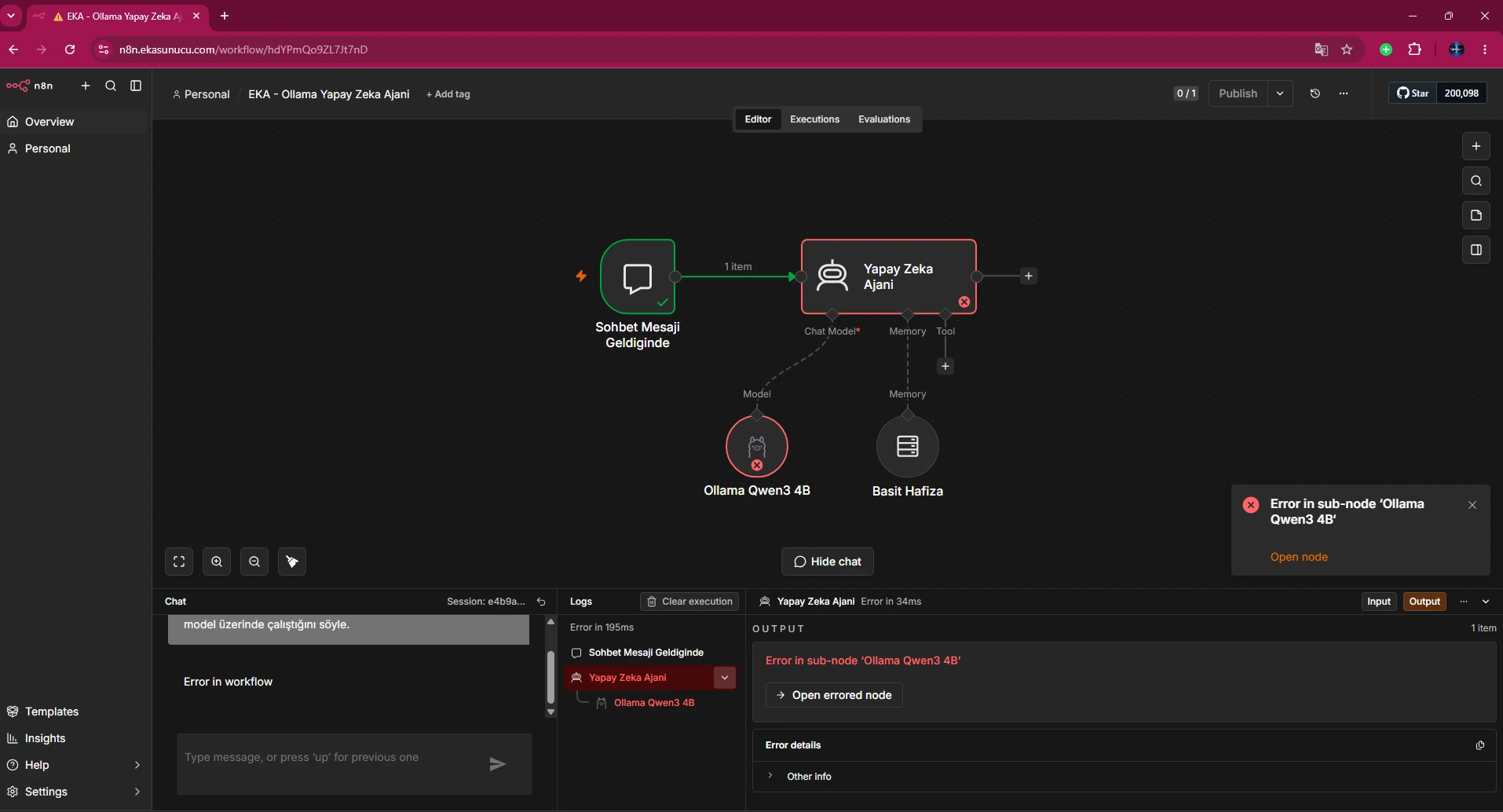Click the panel layout icon below sticky note

click(x=1476, y=250)
